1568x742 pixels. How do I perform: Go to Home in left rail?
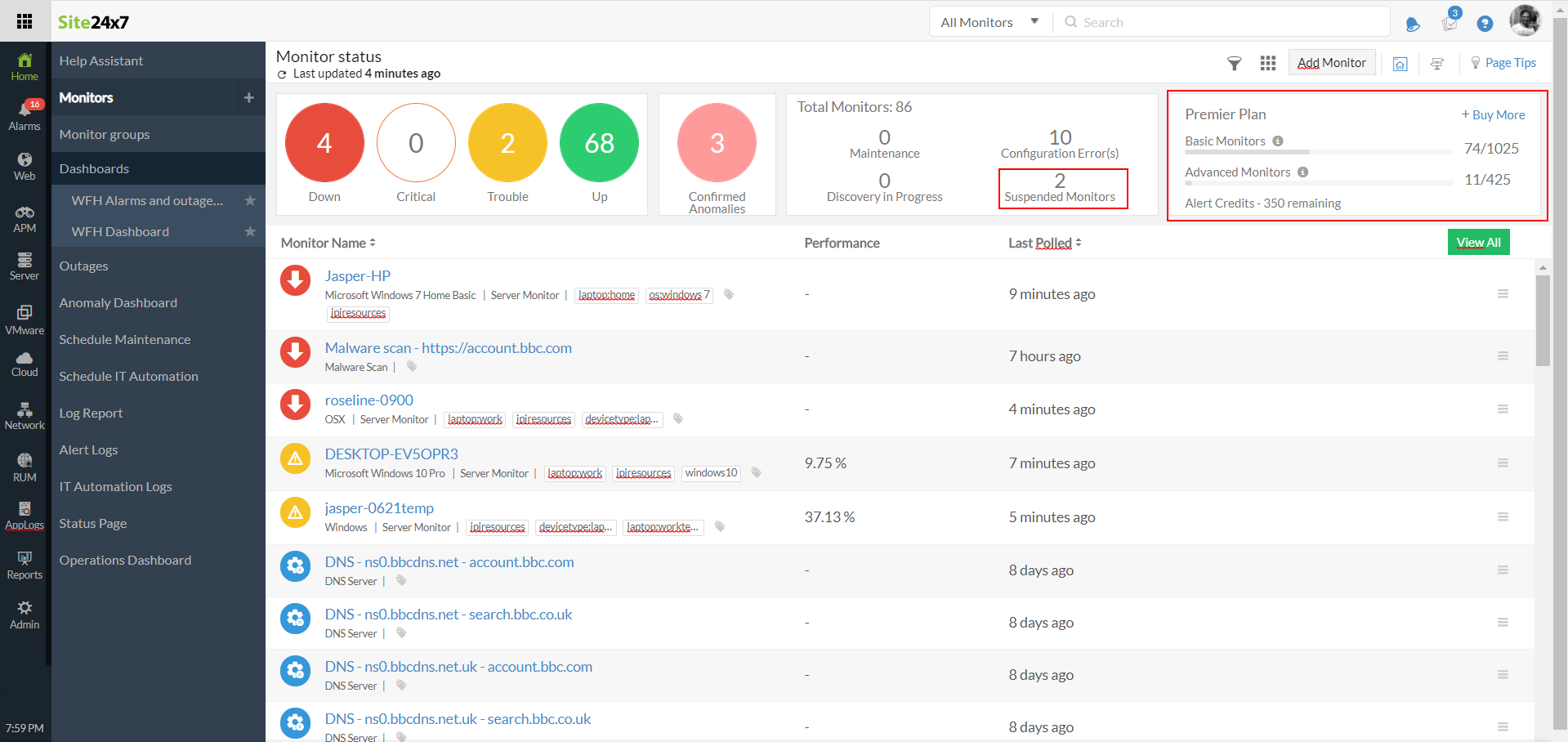coord(25,66)
